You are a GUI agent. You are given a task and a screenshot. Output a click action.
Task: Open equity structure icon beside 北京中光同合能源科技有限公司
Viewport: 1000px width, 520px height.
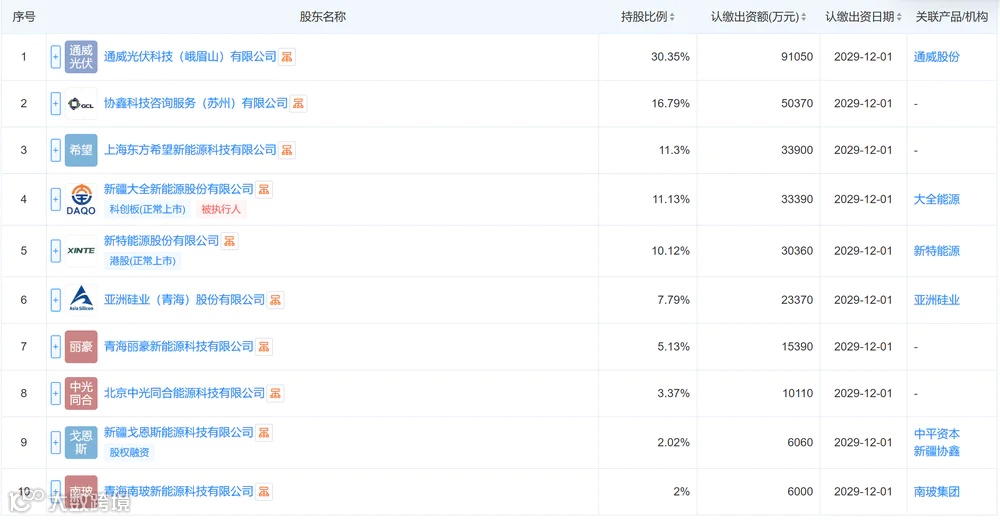point(276,393)
